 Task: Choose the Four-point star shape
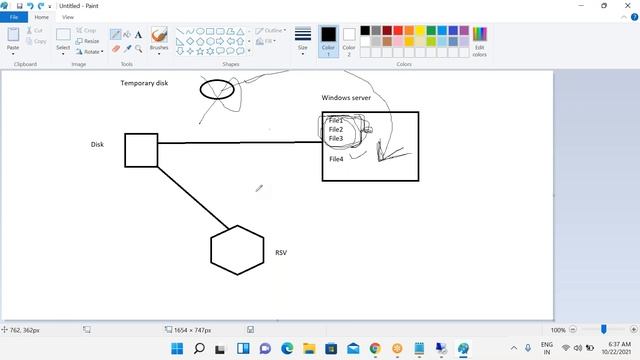click(x=190, y=51)
